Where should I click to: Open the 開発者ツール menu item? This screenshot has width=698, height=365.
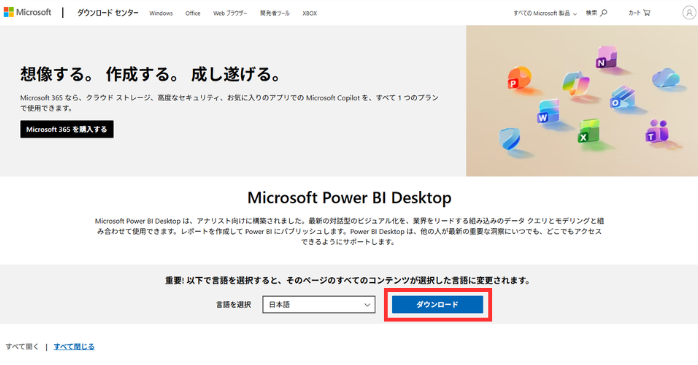(275, 13)
